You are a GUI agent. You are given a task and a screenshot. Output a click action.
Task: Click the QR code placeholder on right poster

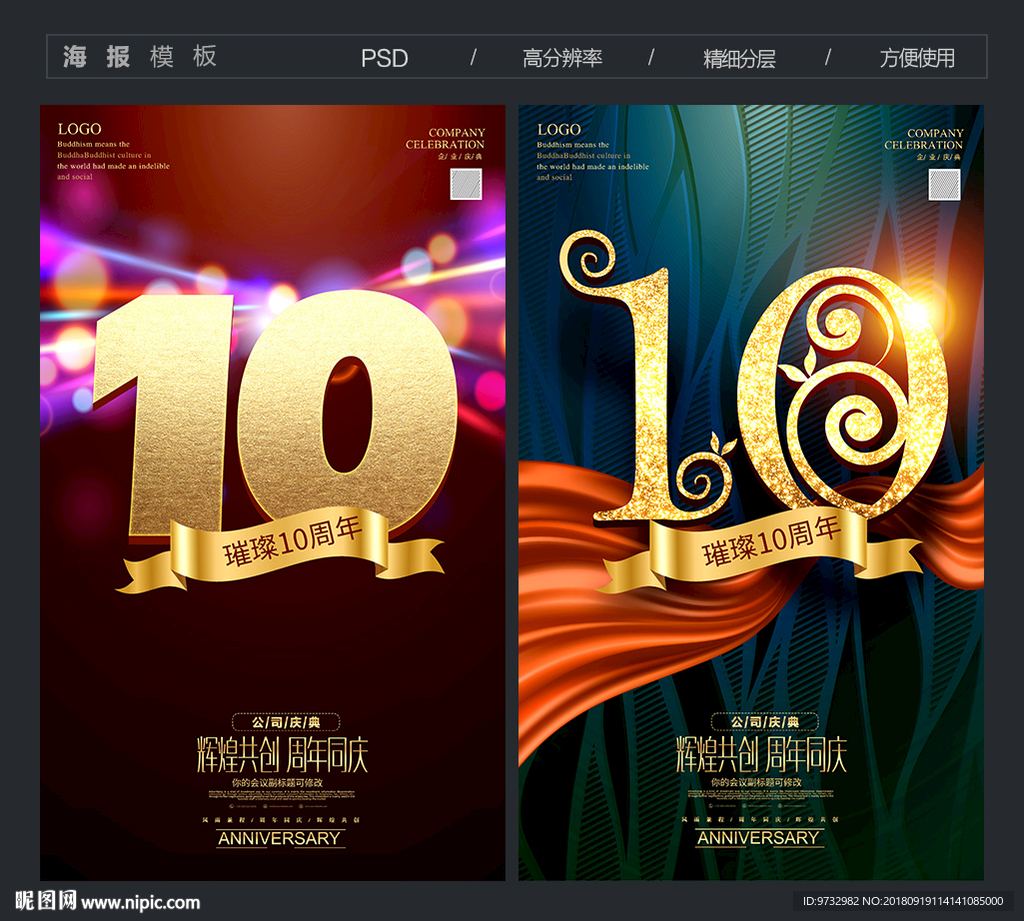[944, 184]
